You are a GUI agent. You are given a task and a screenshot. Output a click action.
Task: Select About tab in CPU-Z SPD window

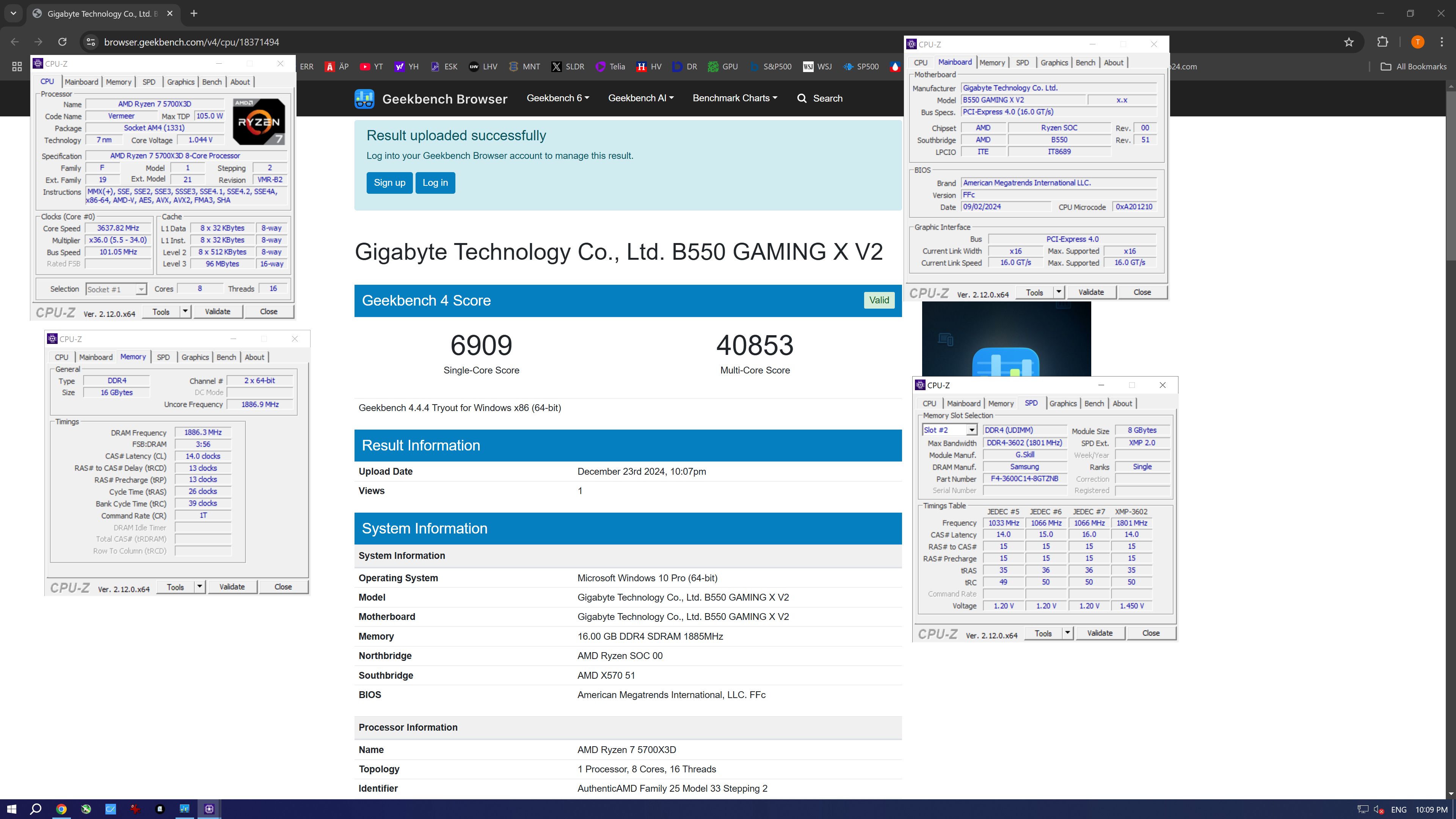coord(1122,403)
